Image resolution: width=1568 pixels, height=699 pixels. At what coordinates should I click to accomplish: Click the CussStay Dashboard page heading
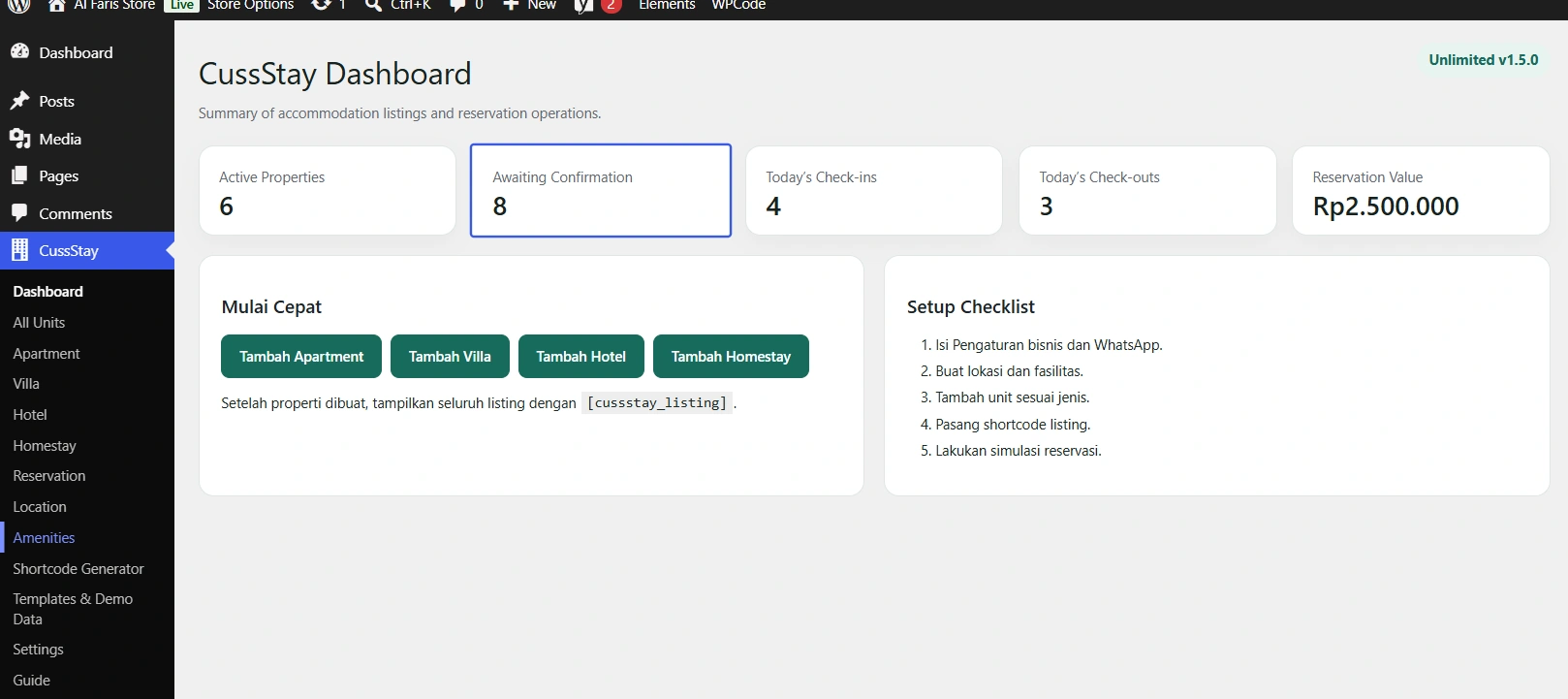click(335, 75)
